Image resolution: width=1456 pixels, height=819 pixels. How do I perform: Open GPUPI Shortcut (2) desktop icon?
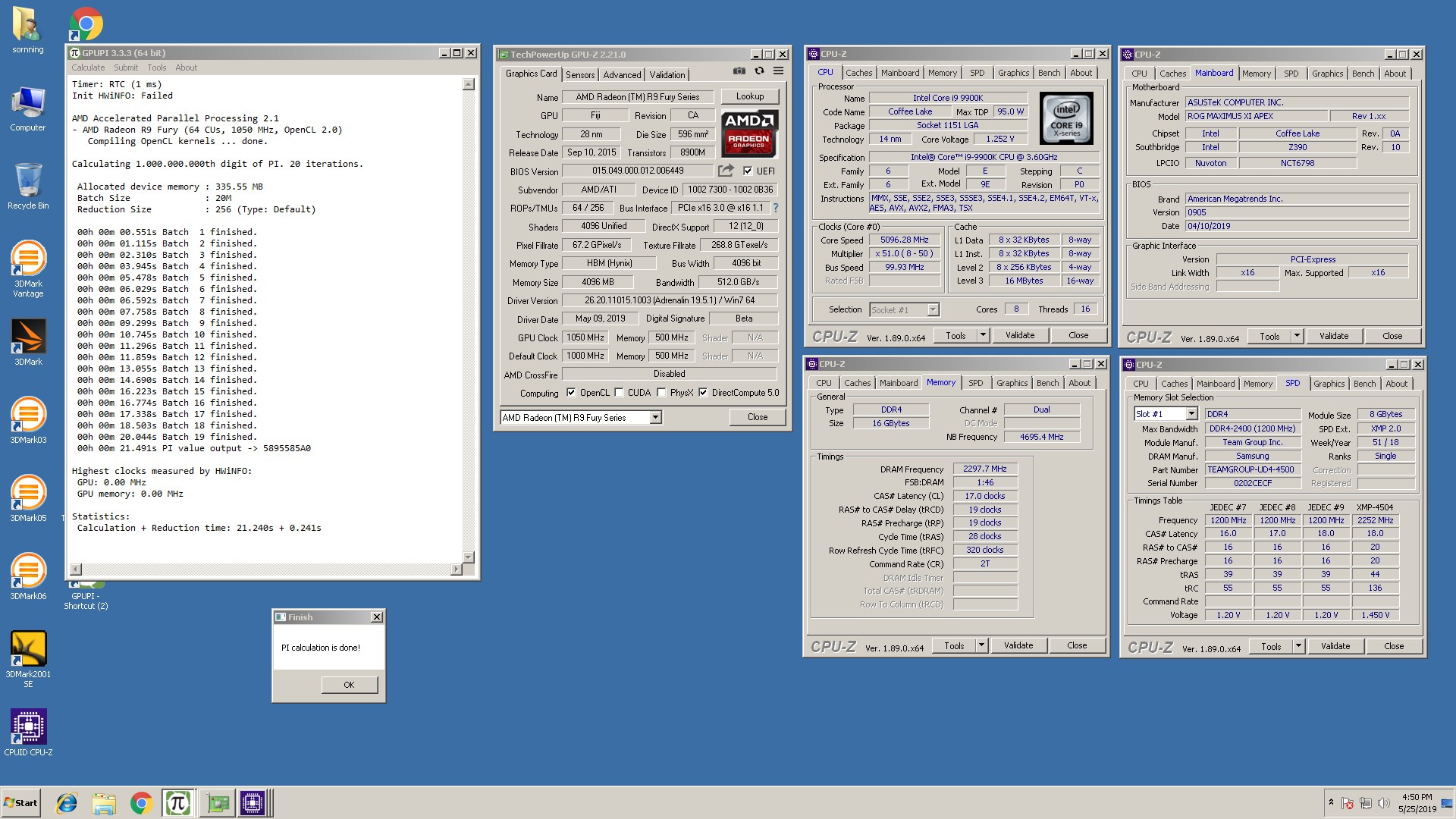click(86, 595)
